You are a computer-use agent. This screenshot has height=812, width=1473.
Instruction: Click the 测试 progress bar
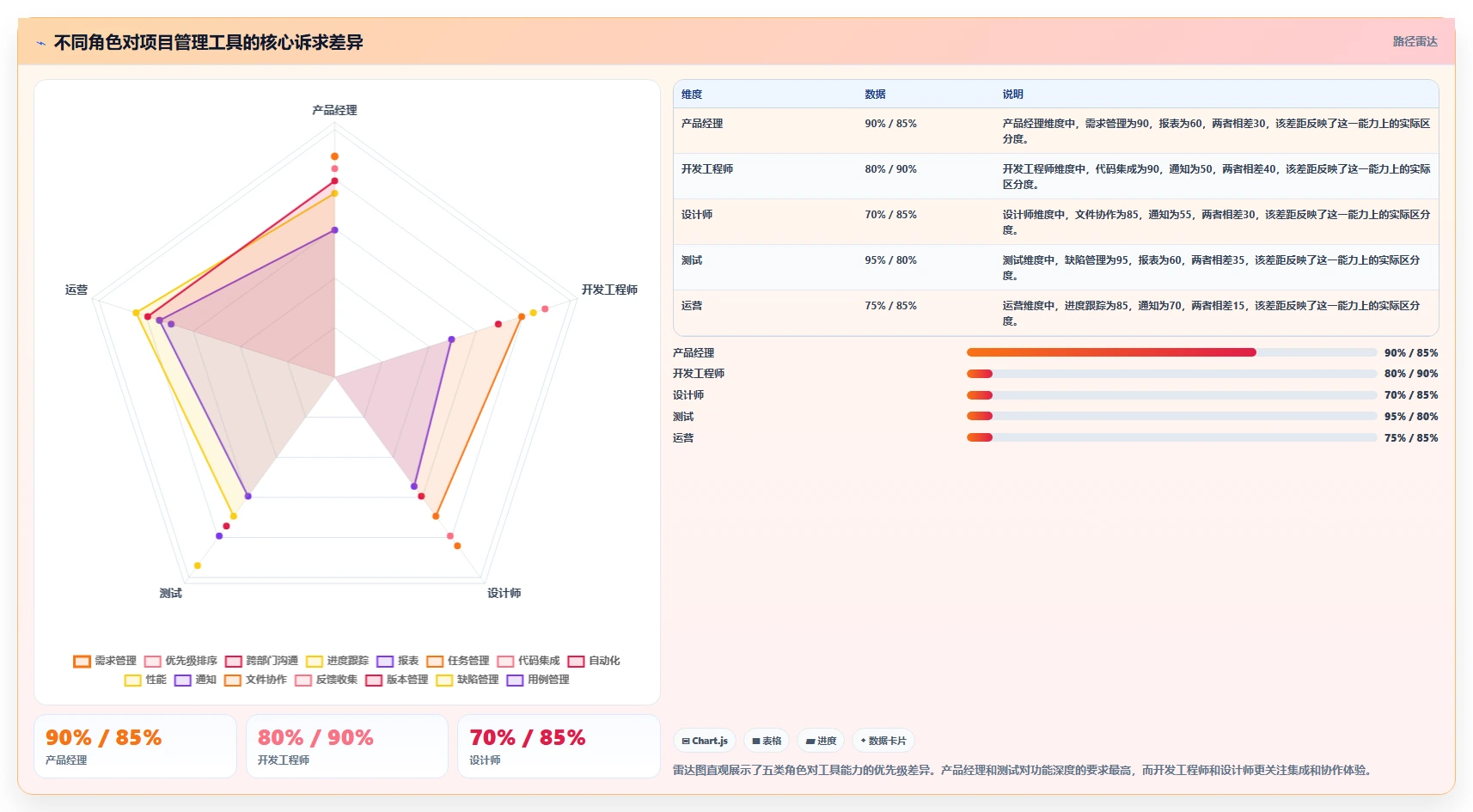1171,416
